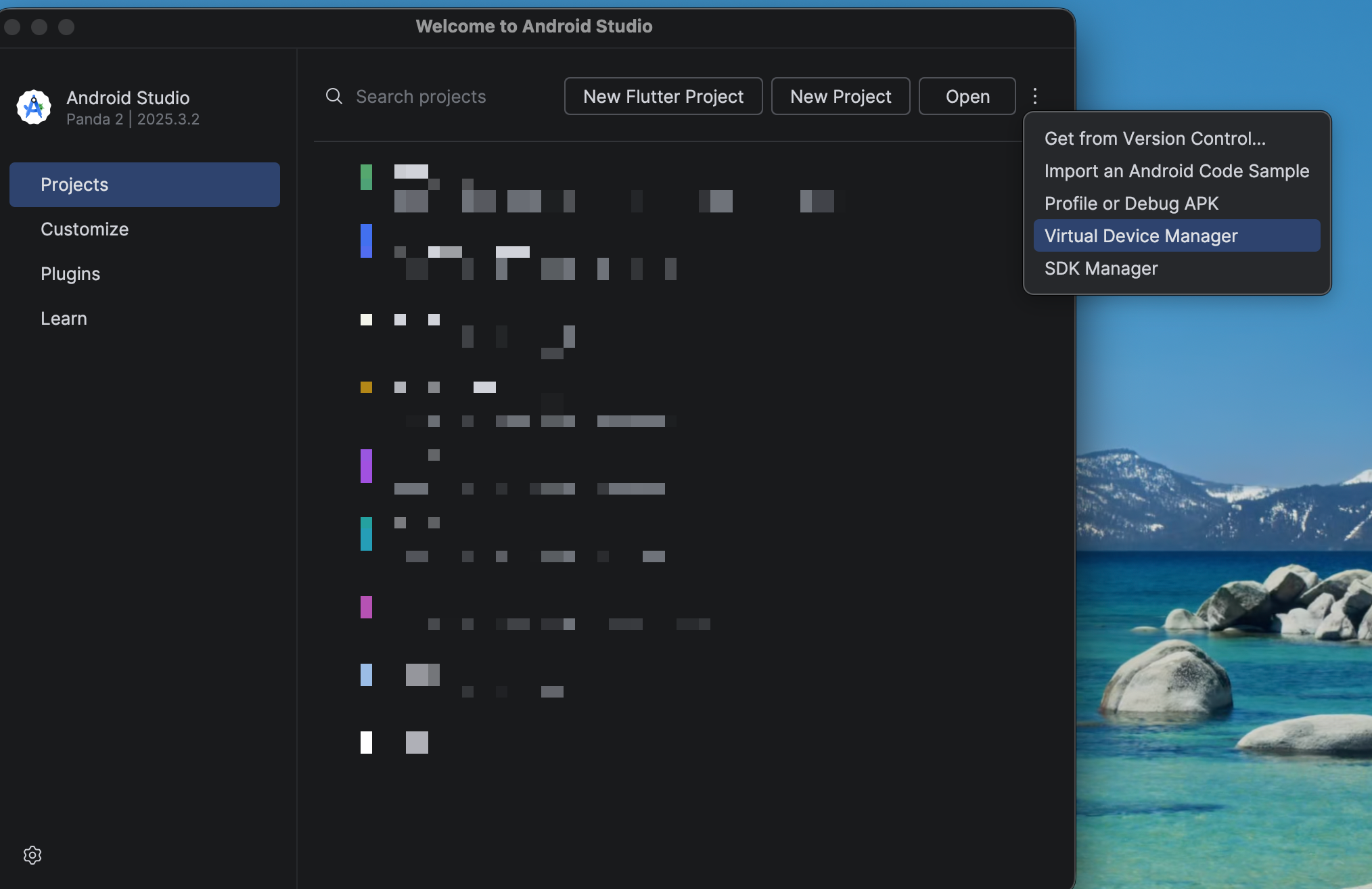Click the three-dot more actions icon
The height and width of the screenshot is (889, 1372).
[1034, 96]
